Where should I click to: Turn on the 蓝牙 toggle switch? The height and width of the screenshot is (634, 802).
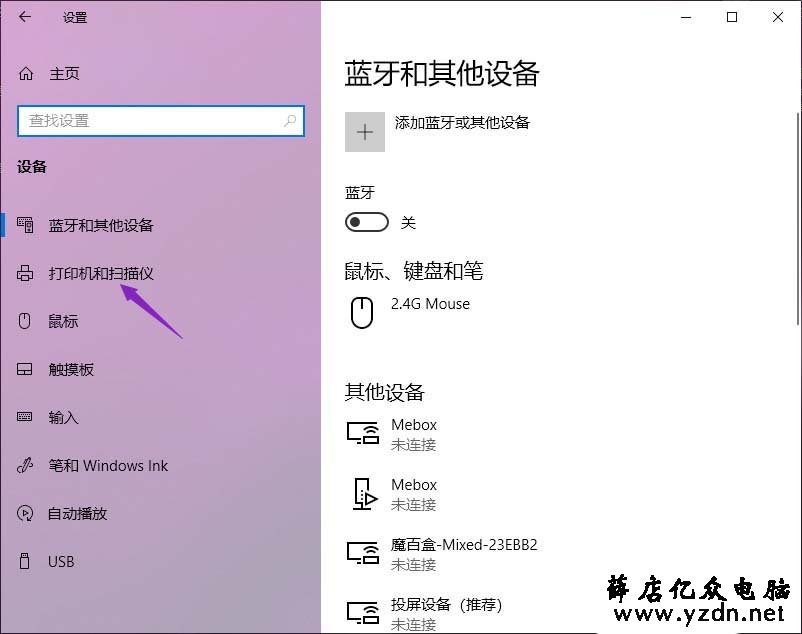[x=367, y=222]
